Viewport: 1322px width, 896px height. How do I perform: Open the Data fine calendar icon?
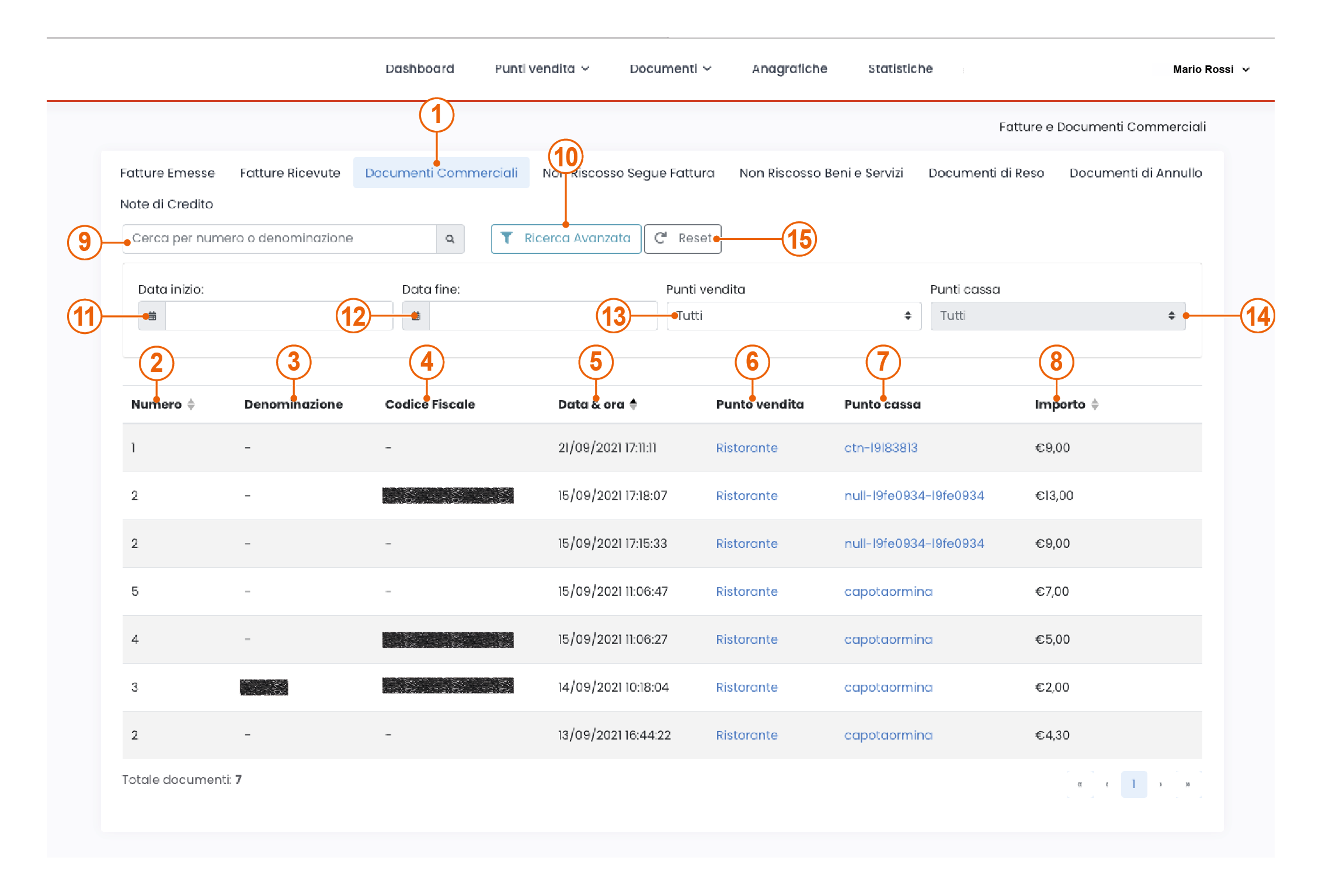(416, 316)
